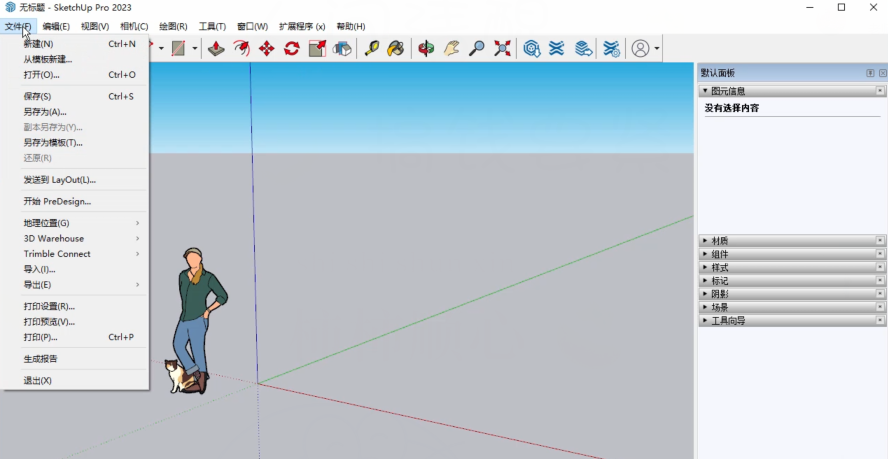Select the Rotate tool
Viewport: 888px width, 459px height.
pyautogui.click(x=292, y=48)
